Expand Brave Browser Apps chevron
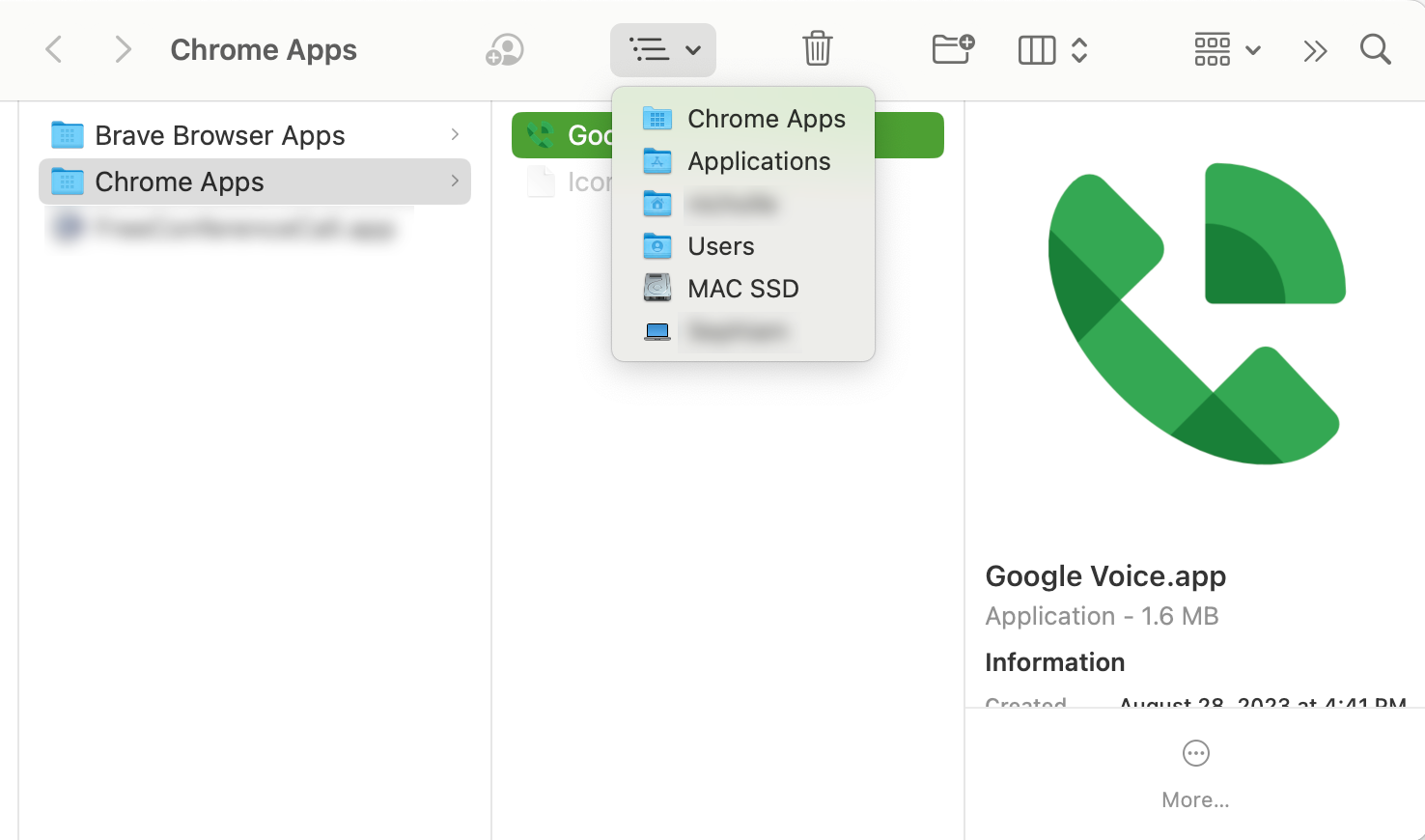The image size is (1425, 840). (455, 135)
